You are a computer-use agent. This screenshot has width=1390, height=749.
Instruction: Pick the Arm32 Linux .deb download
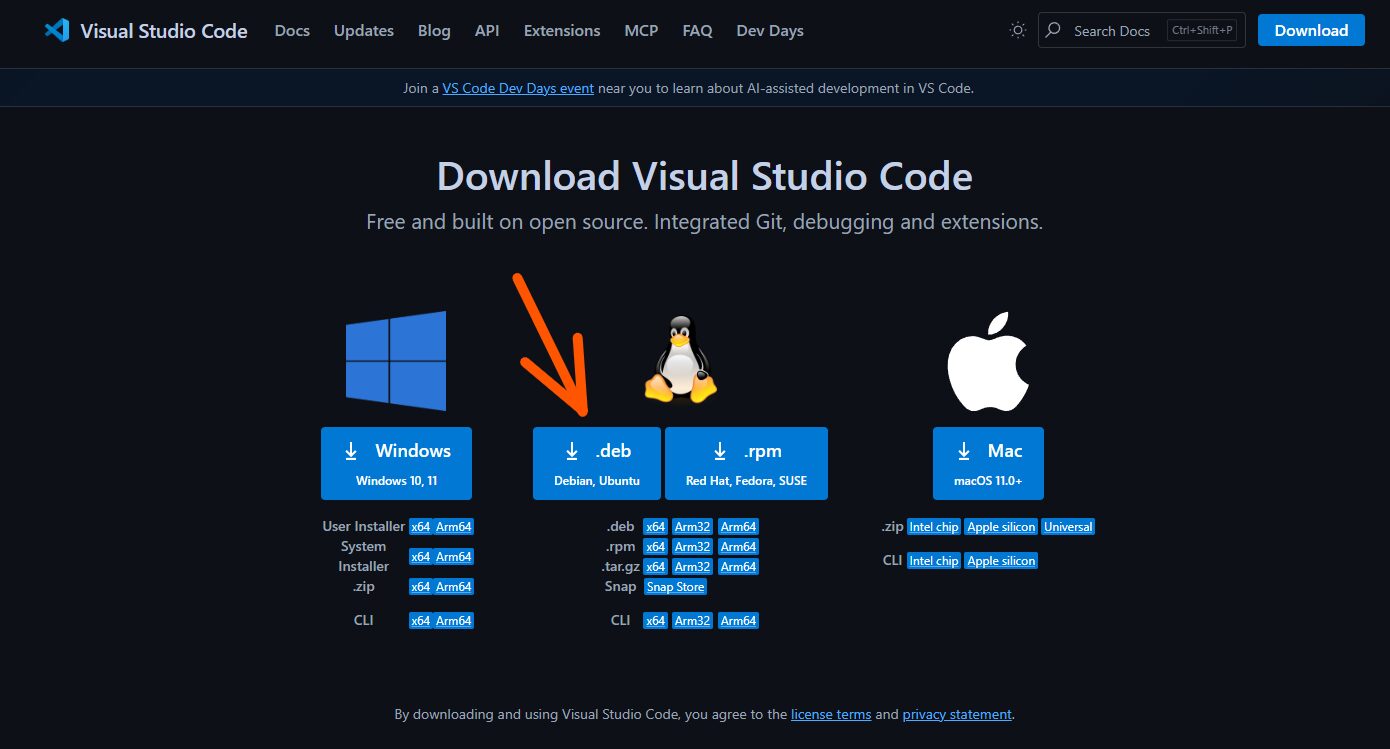tap(692, 527)
